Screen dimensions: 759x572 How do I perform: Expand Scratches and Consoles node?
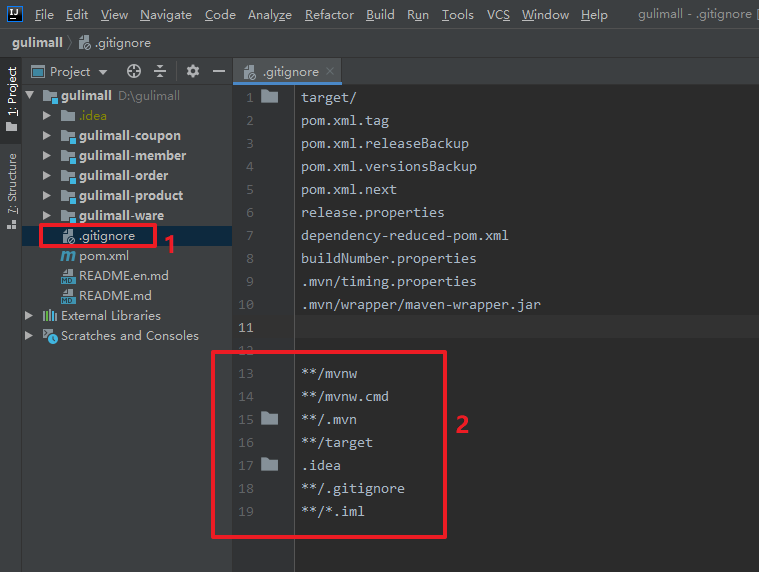pos(29,335)
